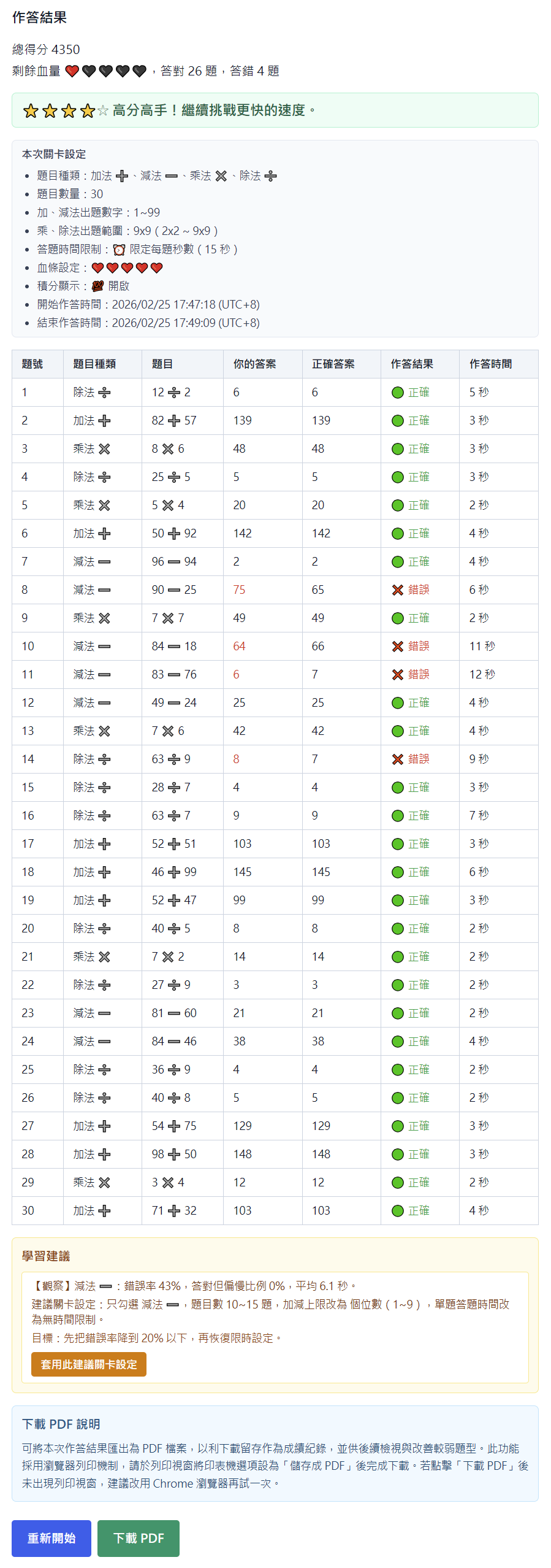Click plus icon in question 30's 題目種類 cell
The width and height of the screenshot is (551, 1568).
pos(105,1211)
